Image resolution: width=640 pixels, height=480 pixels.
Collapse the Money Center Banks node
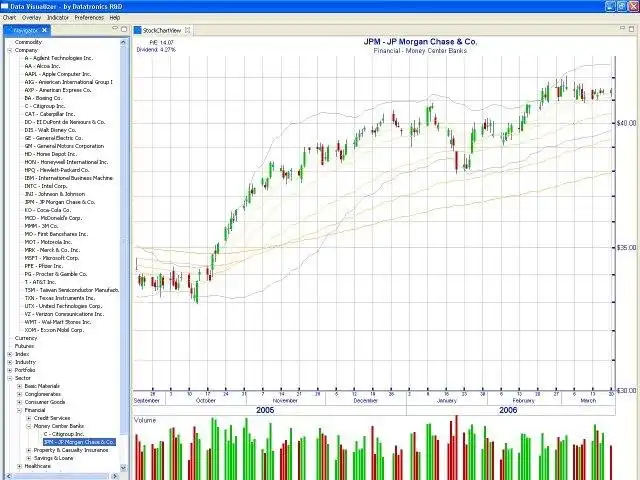tap(29, 426)
